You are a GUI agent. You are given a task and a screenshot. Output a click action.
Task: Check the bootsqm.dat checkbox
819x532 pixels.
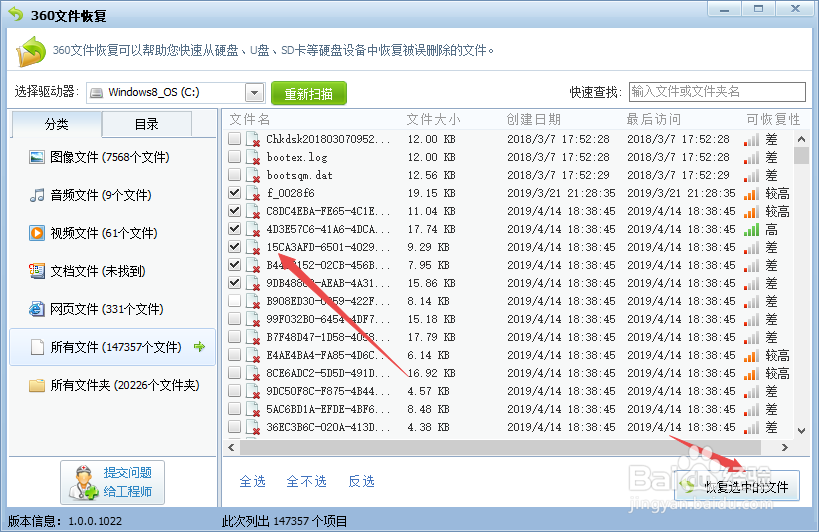pyautogui.click(x=235, y=174)
